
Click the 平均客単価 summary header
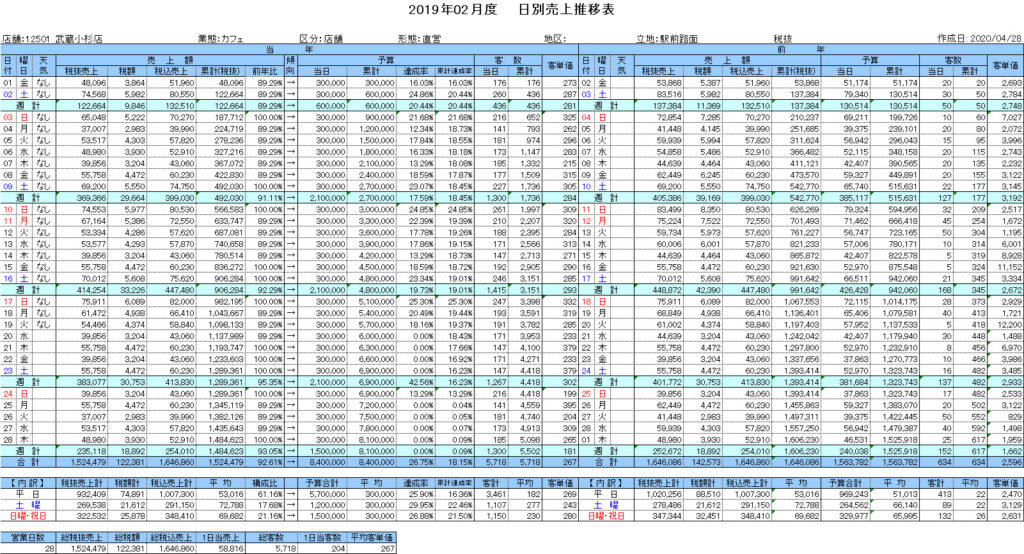(x=372, y=537)
